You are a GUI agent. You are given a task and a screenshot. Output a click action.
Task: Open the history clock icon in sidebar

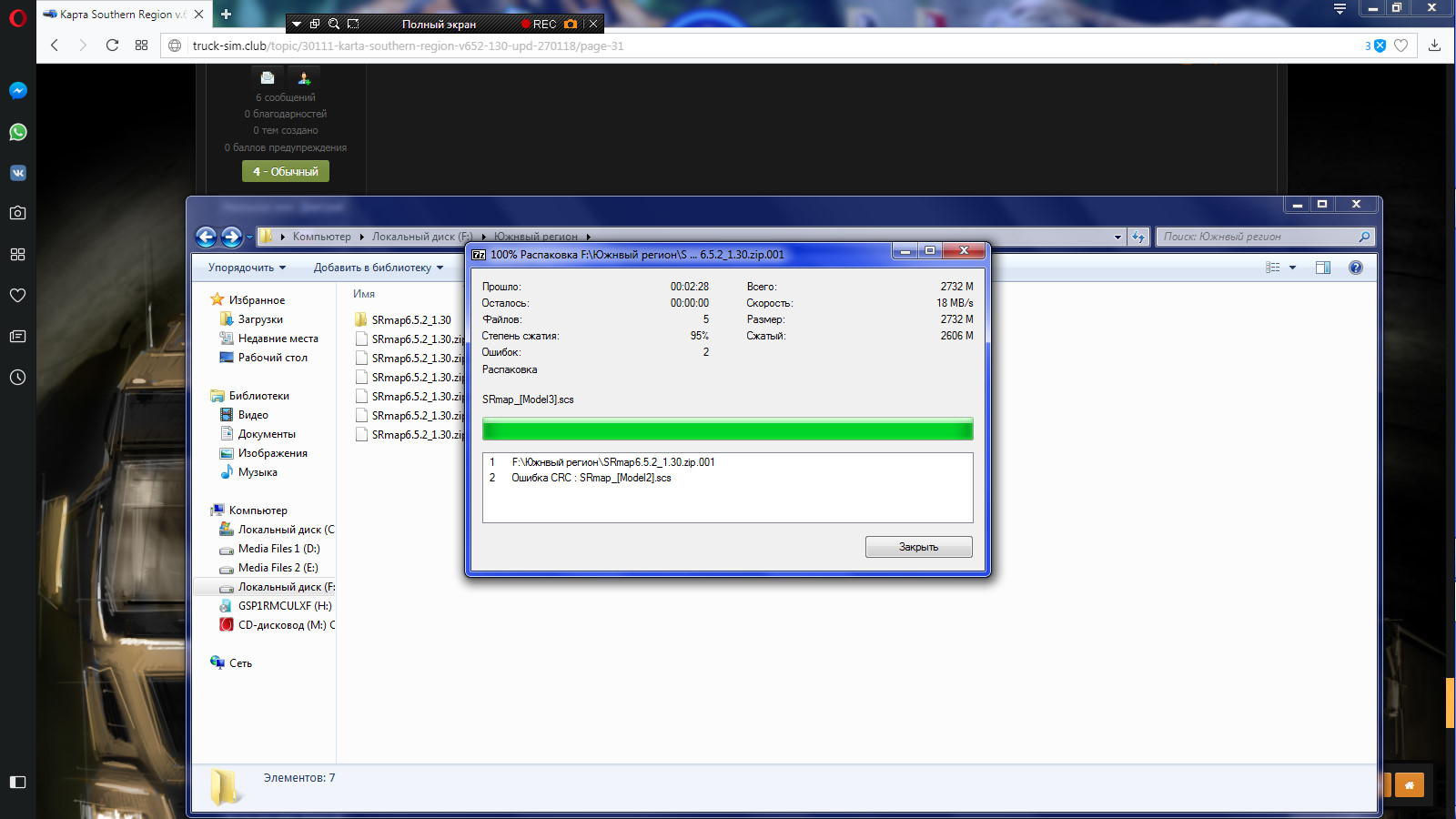[x=17, y=377]
